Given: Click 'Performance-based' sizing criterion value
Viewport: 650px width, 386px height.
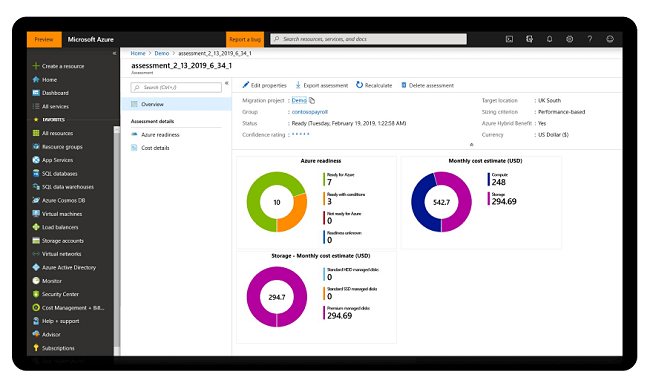Looking at the screenshot, I should point(561,112).
